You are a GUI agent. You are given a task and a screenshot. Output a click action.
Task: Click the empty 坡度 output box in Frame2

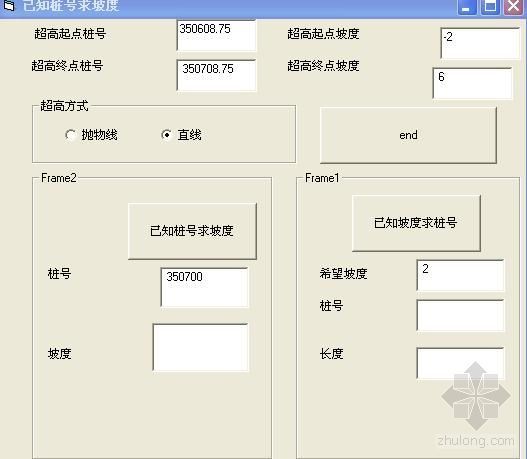200,347
